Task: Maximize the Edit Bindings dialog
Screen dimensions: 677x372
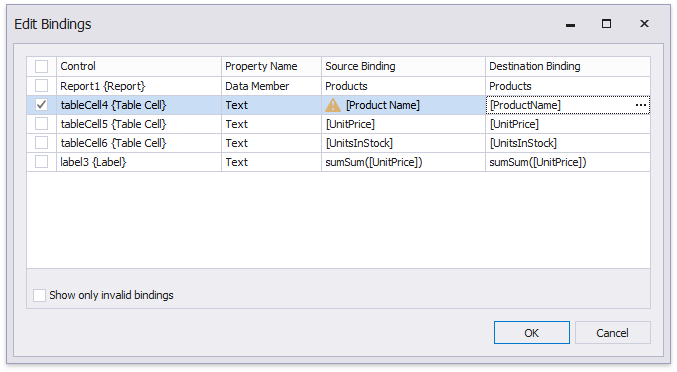Action: coord(606,24)
